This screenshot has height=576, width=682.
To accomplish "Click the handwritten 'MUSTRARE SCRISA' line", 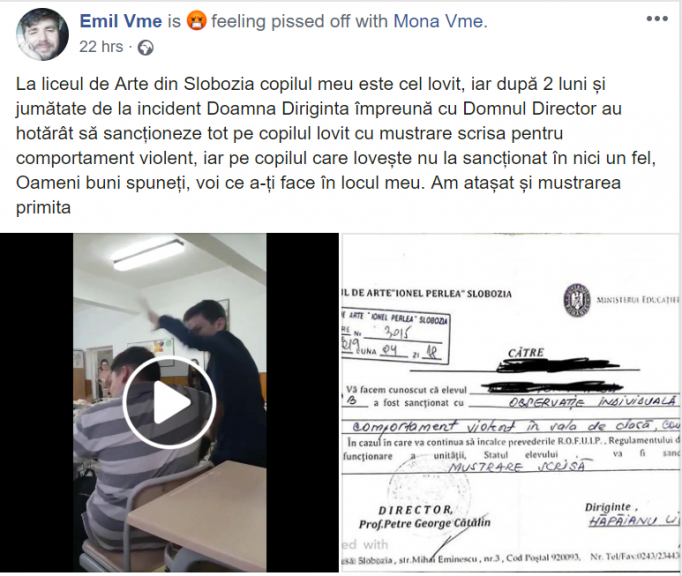I will point(517,466).
